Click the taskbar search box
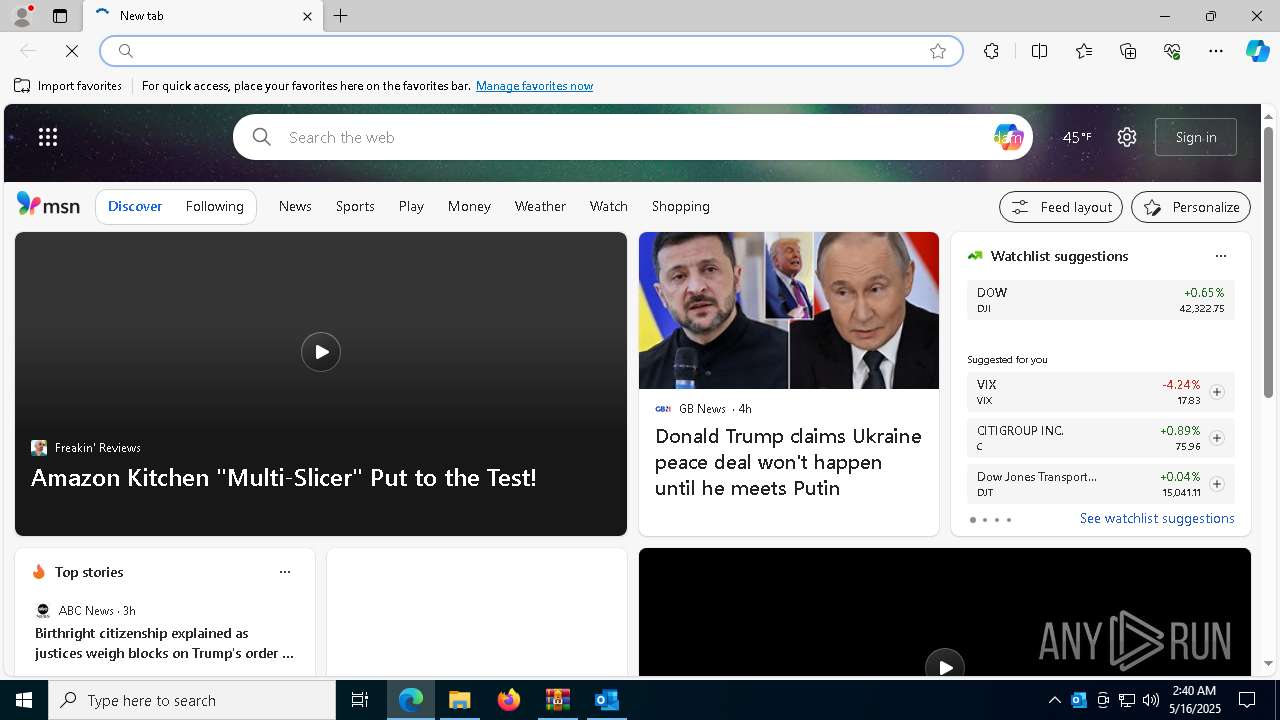This screenshot has width=1280, height=720. point(192,700)
